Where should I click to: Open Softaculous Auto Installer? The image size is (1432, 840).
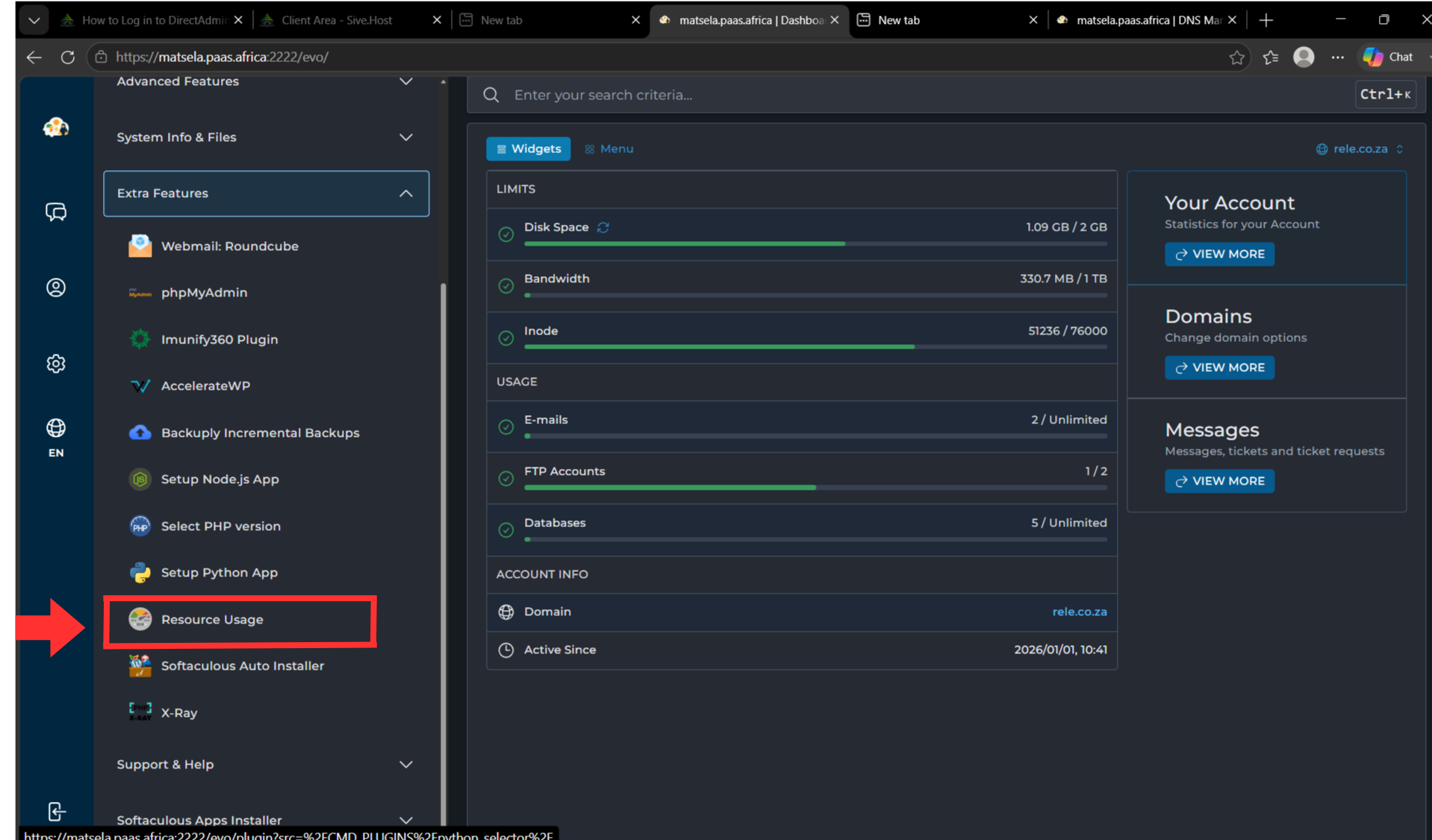point(242,666)
